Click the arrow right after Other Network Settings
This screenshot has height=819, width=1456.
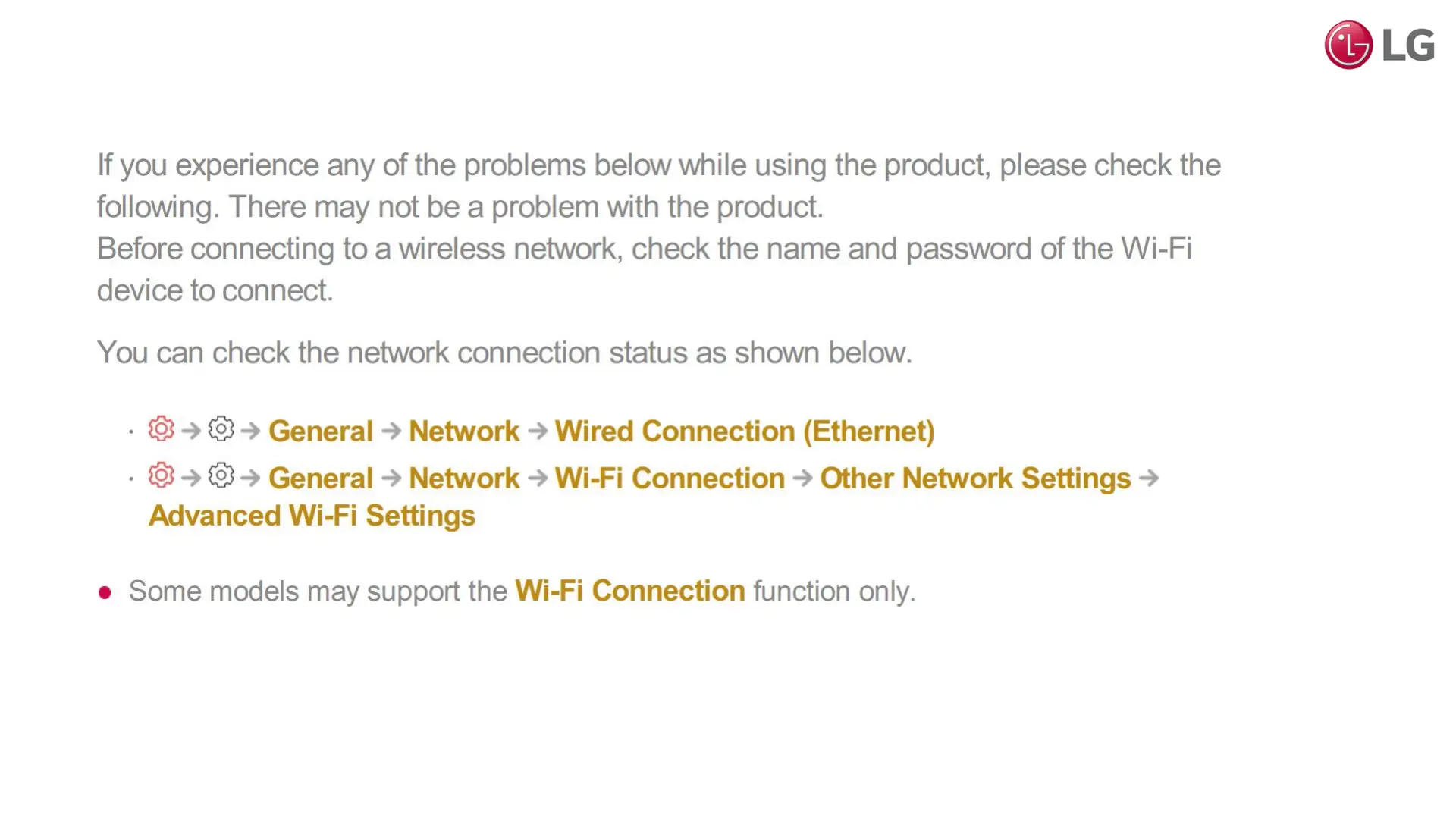click(x=1149, y=478)
